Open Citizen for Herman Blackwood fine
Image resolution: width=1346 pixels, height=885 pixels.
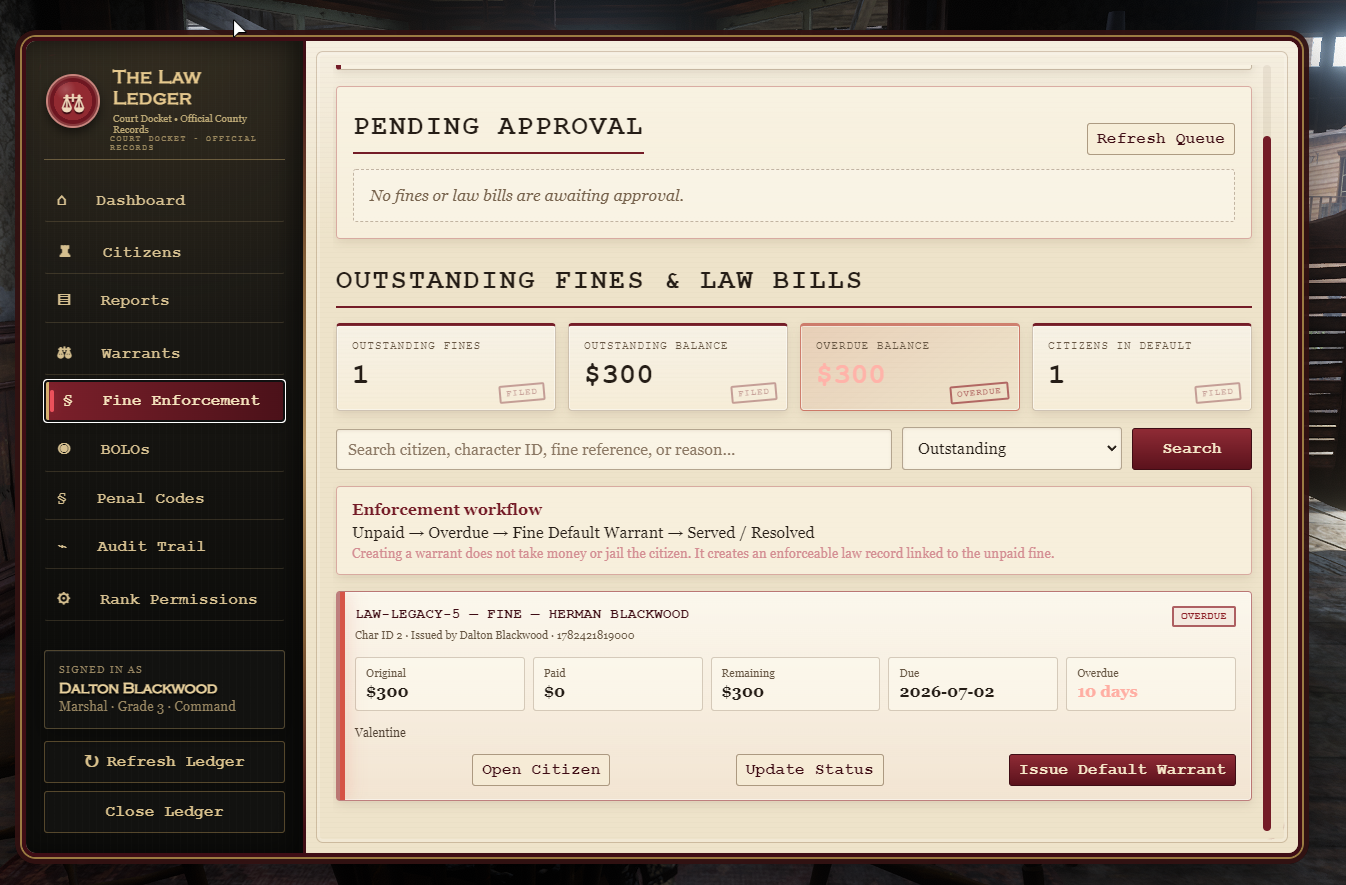click(541, 770)
